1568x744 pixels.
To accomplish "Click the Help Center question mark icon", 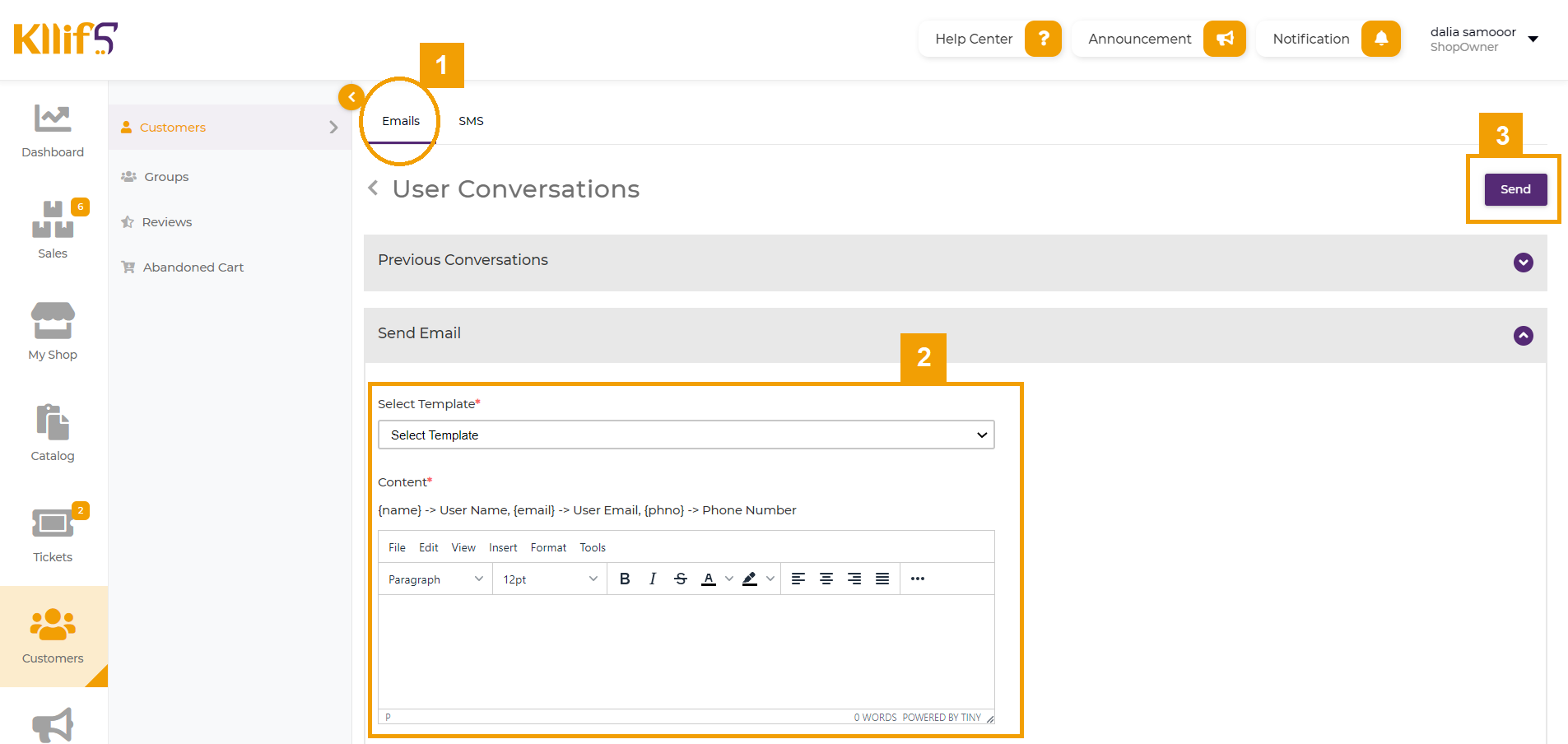I will pyautogui.click(x=1043, y=39).
